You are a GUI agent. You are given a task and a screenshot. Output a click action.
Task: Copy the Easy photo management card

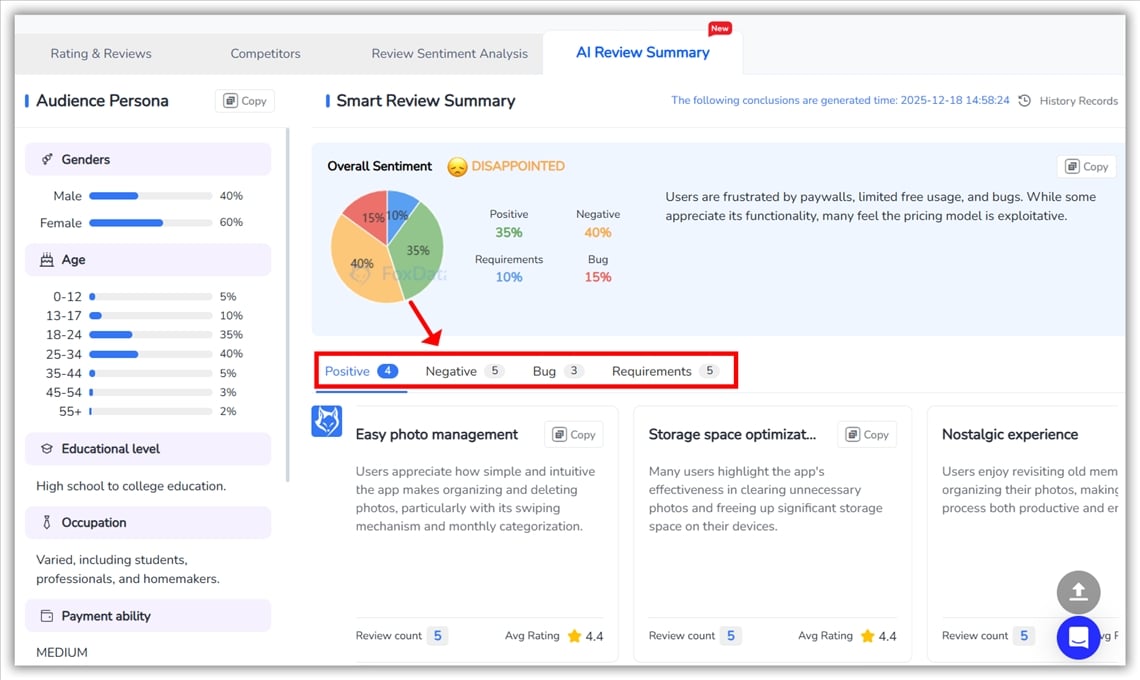click(x=574, y=435)
